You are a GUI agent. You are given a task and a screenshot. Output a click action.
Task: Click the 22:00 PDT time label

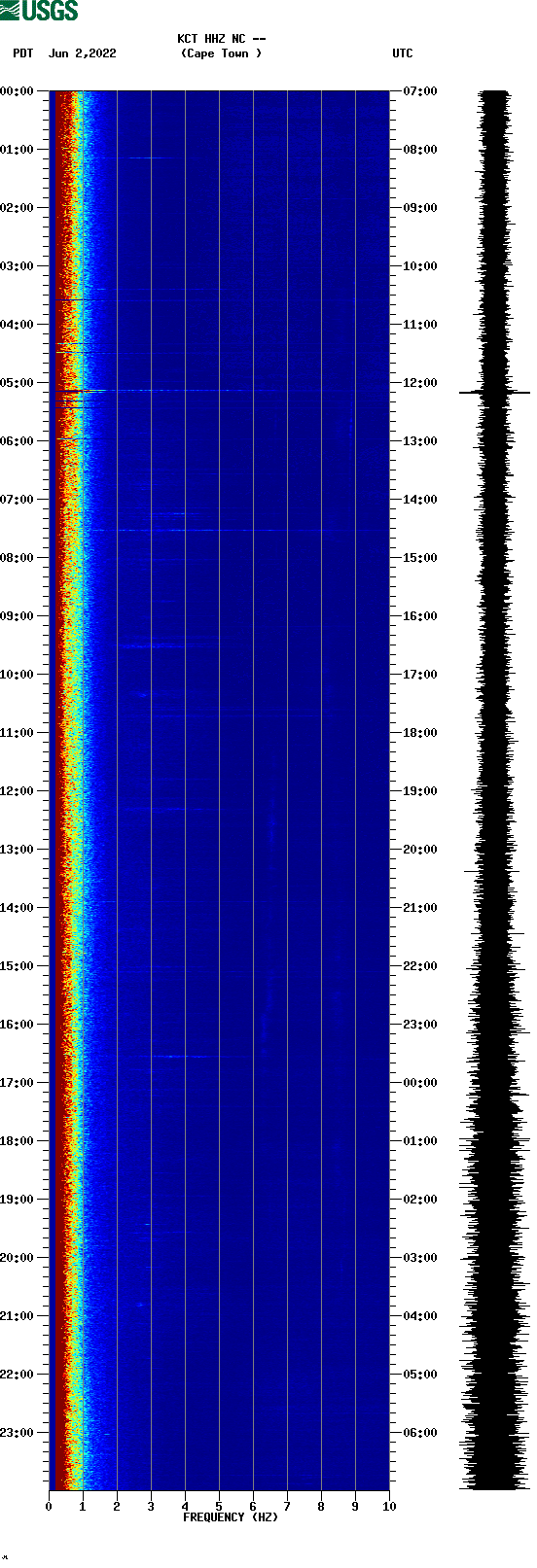(17, 1375)
